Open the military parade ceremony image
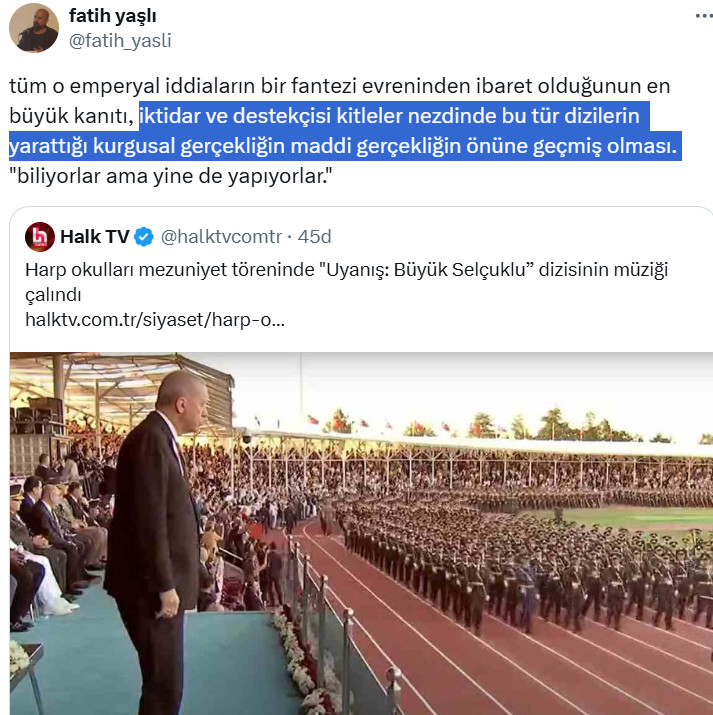The height and width of the screenshot is (715, 713). coord(361,534)
